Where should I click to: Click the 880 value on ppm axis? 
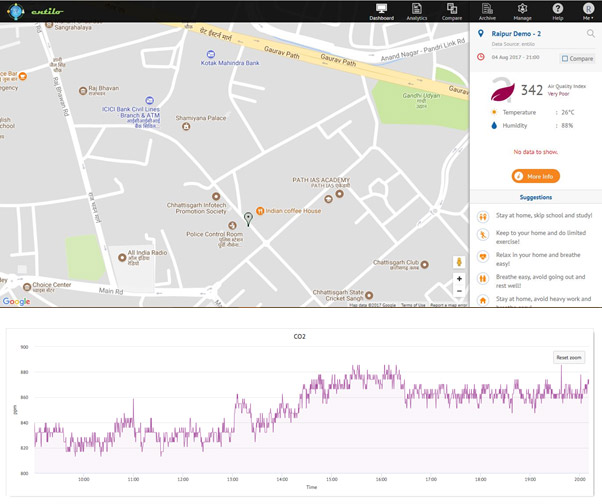tap(24, 372)
